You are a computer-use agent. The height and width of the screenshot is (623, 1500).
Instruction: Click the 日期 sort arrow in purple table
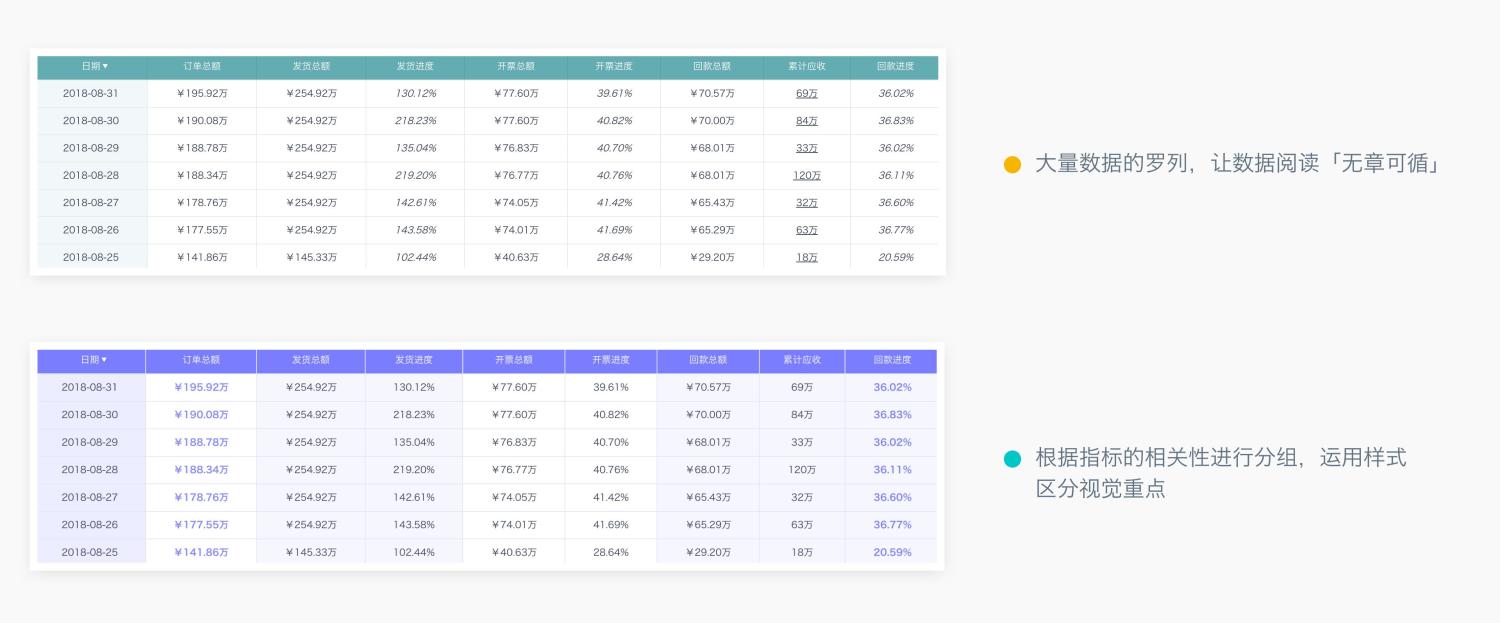104,360
